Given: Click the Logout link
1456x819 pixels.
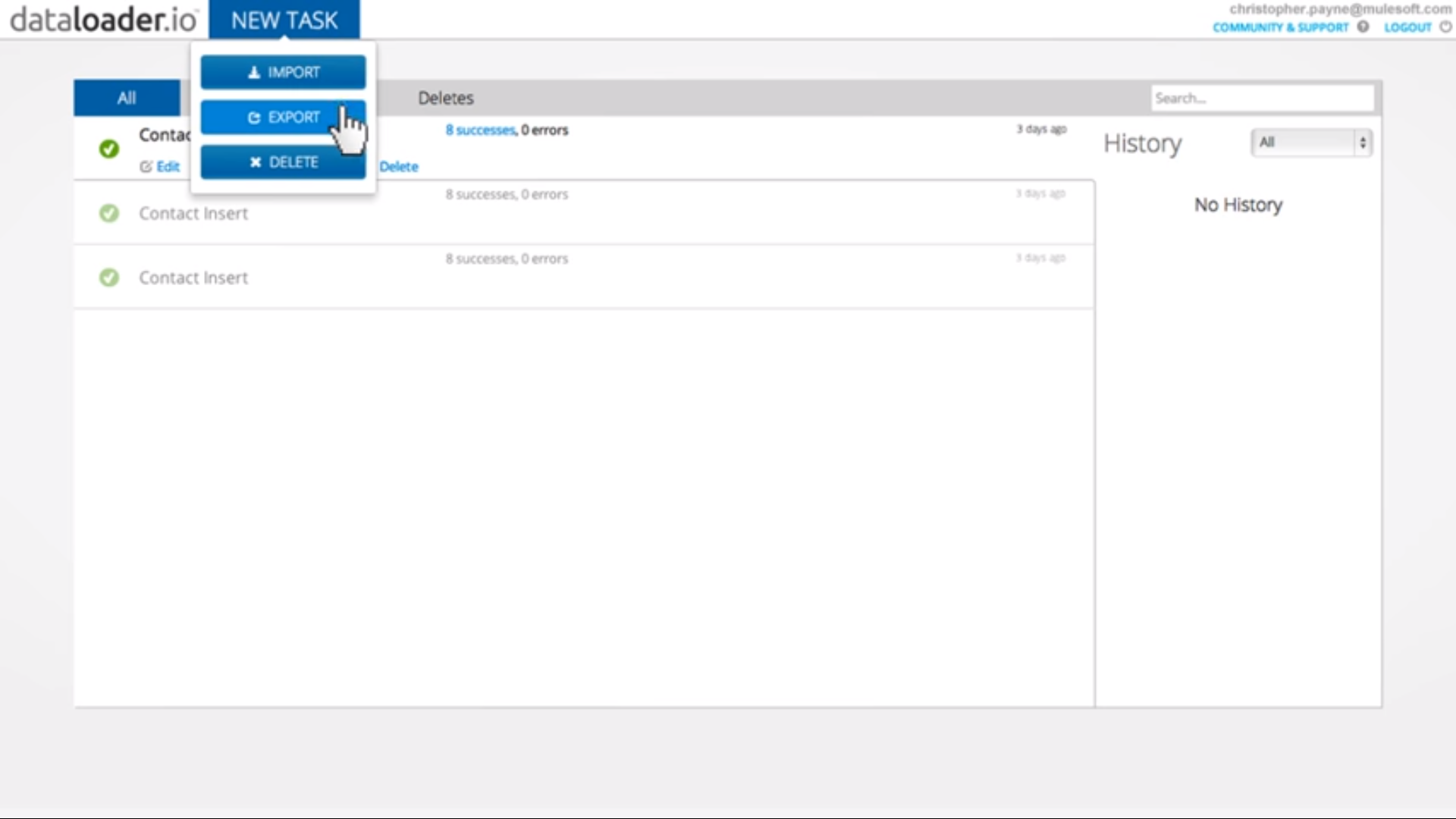Looking at the screenshot, I should tap(1407, 27).
